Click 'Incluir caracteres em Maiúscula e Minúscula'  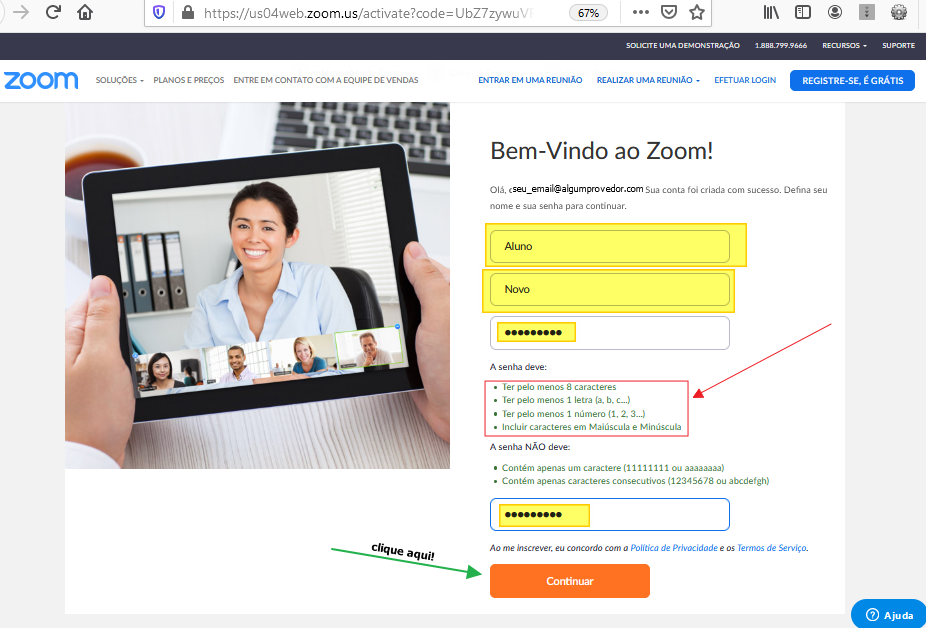click(591, 427)
